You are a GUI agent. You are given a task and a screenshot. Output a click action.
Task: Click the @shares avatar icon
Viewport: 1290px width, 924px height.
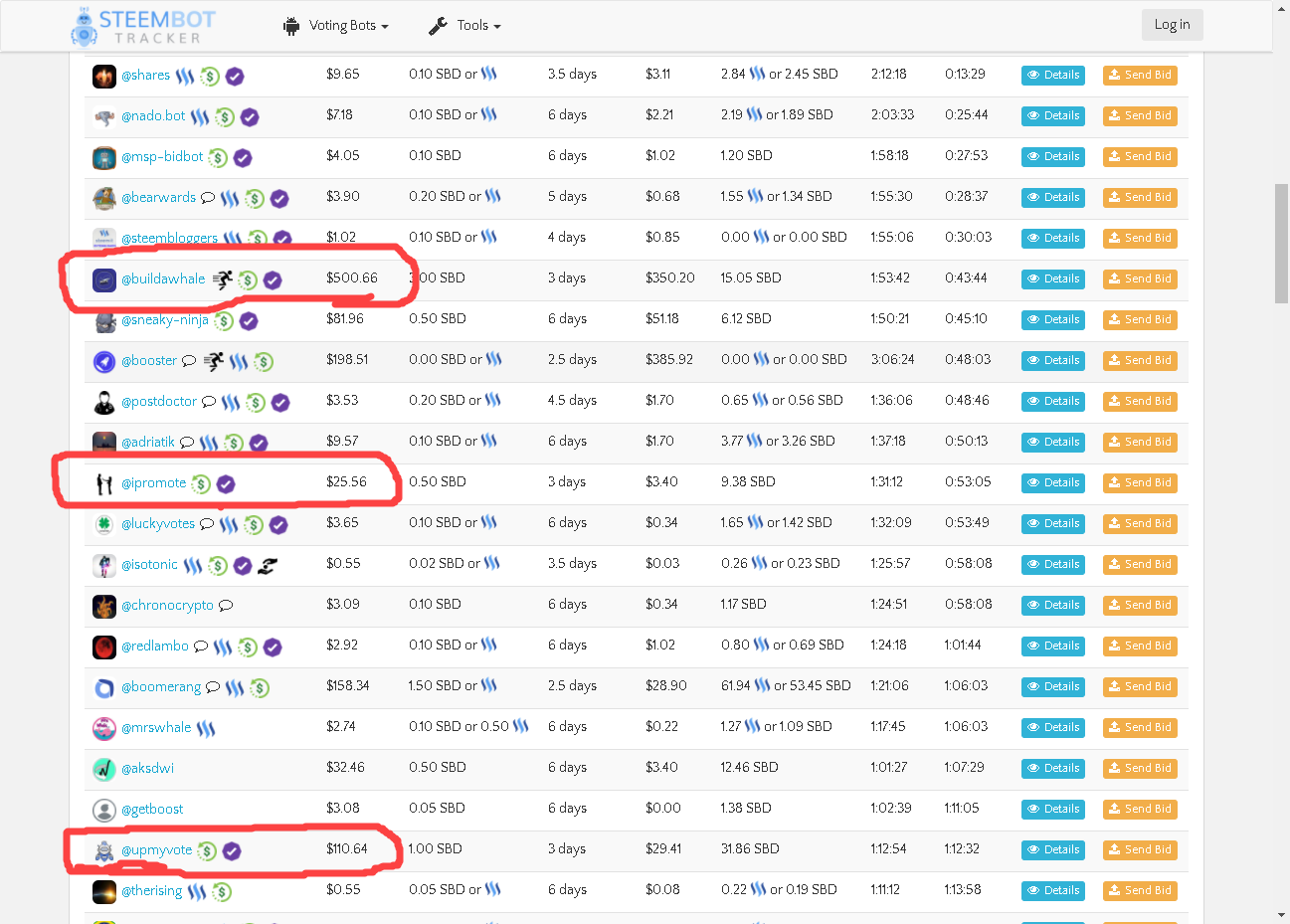[x=104, y=77]
